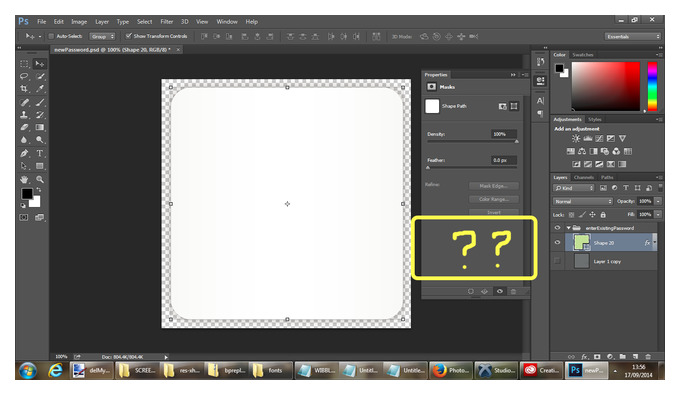
Task: Open the Normal blend mode dropdown
Action: [583, 202]
